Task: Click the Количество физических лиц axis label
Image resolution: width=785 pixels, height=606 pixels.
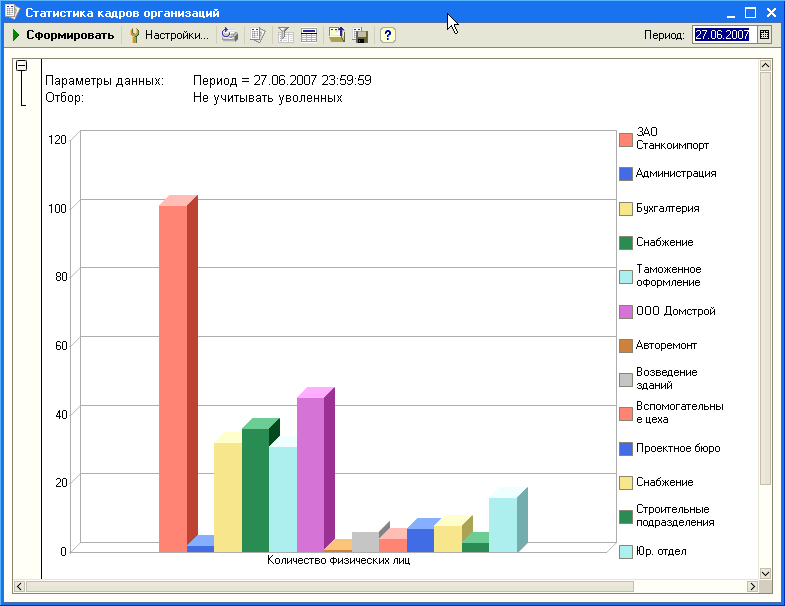Action: 338,560
